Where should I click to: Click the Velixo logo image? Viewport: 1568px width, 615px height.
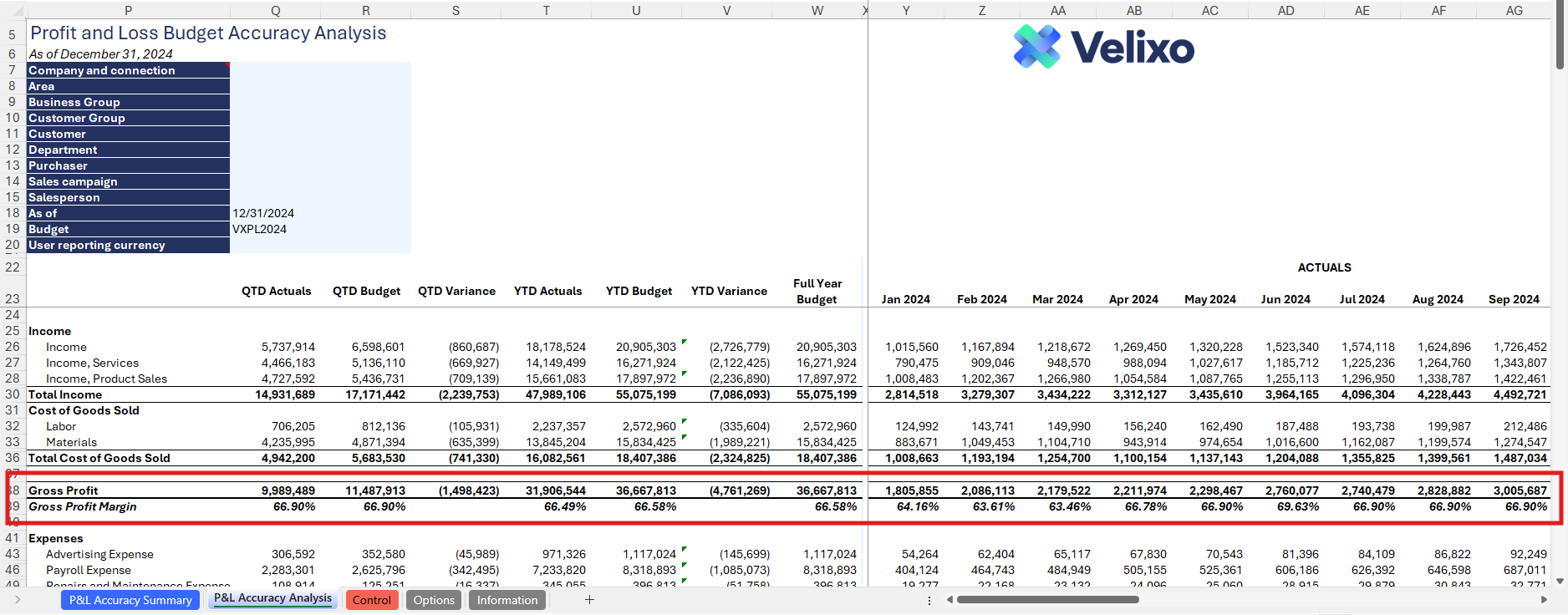(x=1103, y=47)
